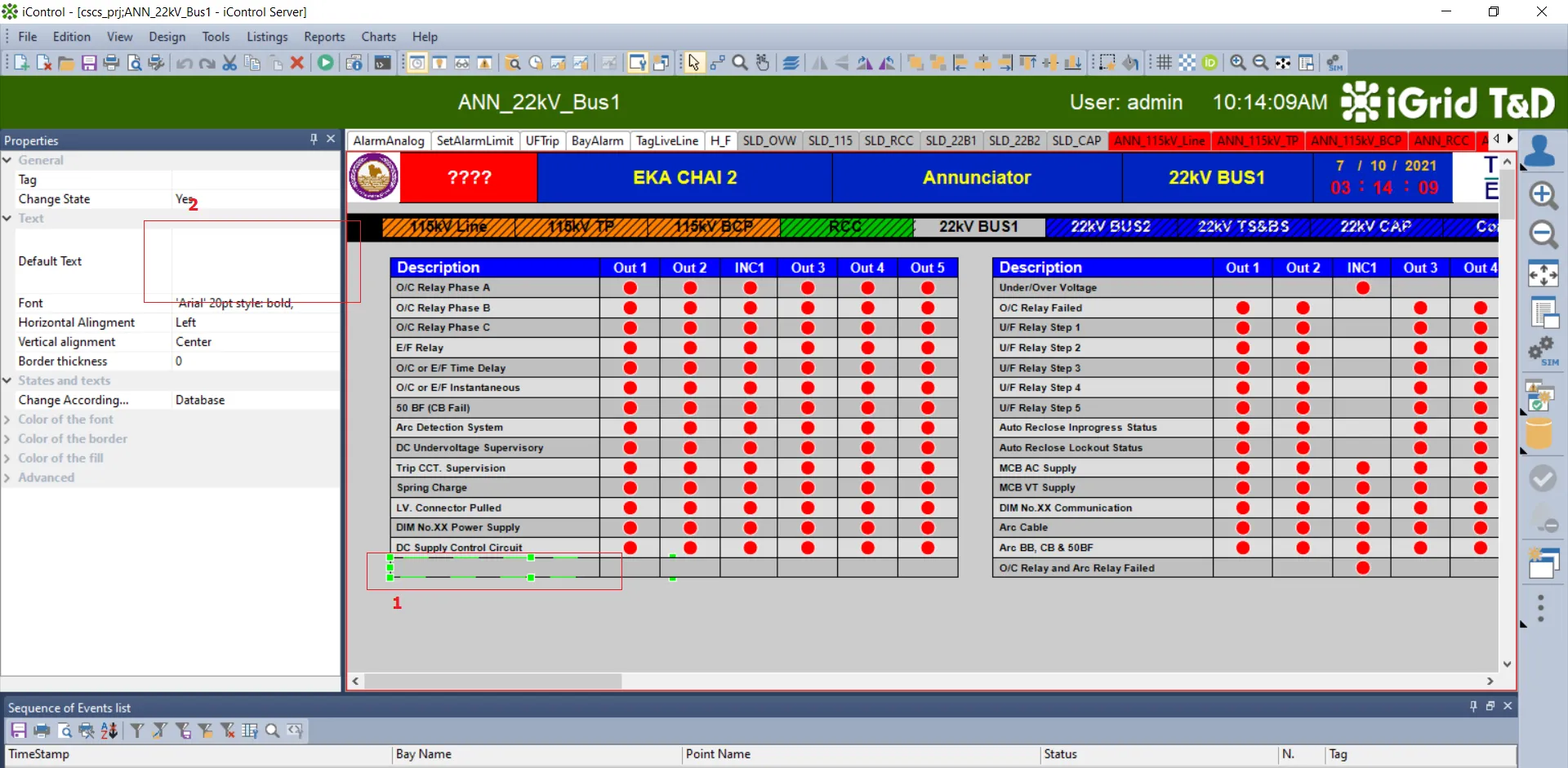Open the Charts menu

[x=379, y=37]
